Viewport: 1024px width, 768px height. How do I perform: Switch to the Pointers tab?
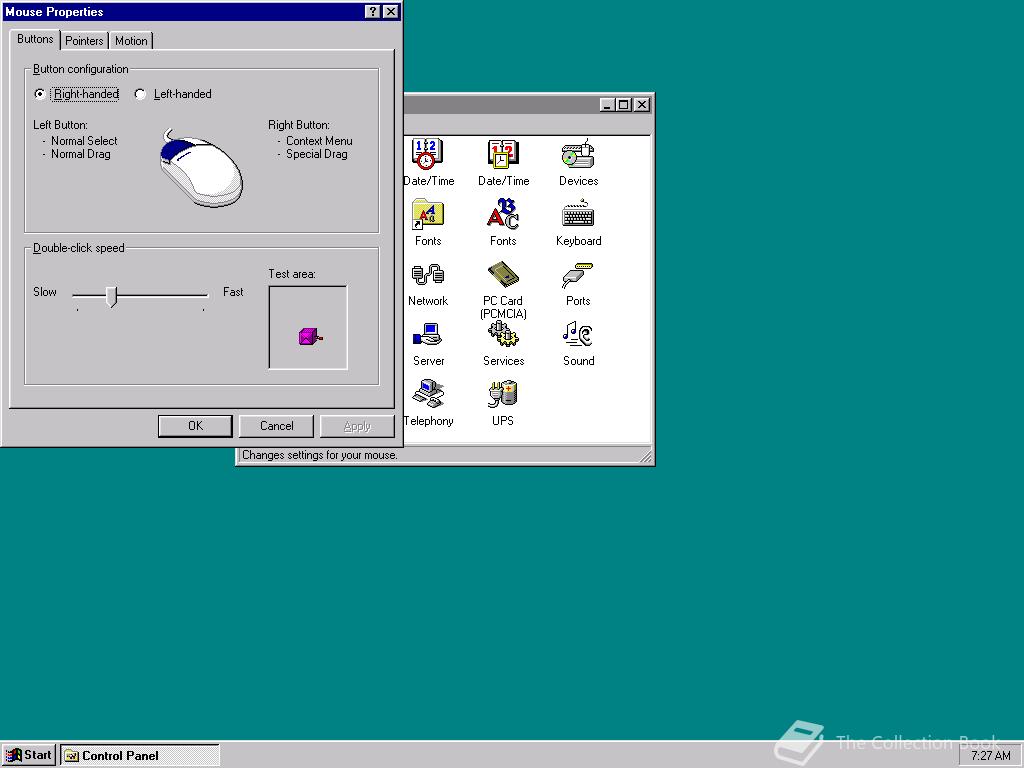click(x=84, y=40)
